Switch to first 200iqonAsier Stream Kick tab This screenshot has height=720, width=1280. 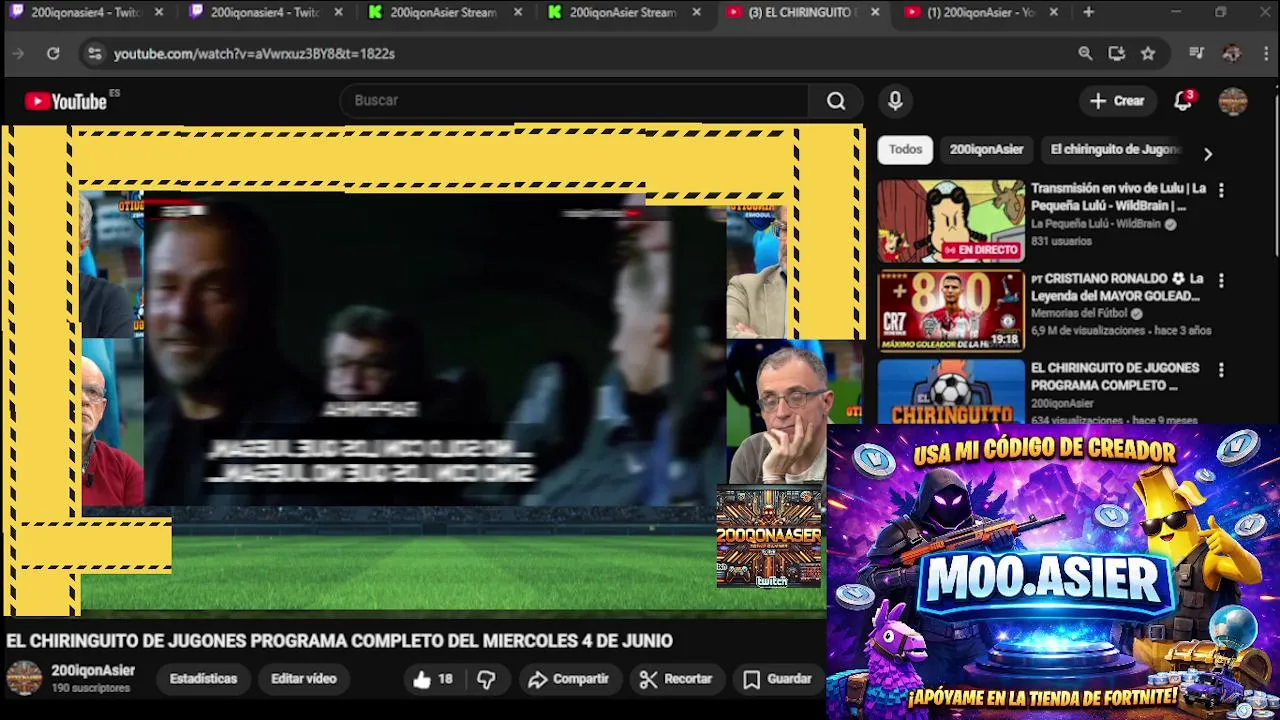click(x=445, y=13)
